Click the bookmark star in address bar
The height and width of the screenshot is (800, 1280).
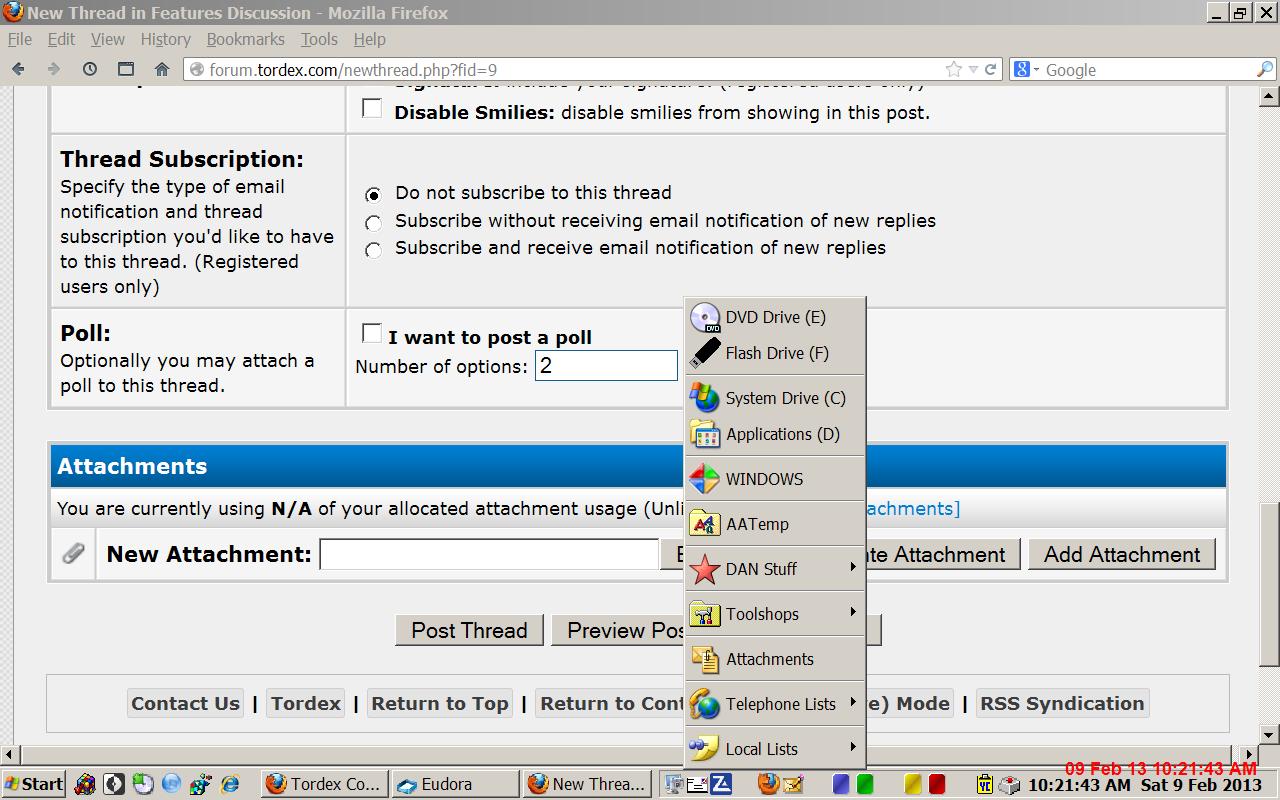(954, 69)
